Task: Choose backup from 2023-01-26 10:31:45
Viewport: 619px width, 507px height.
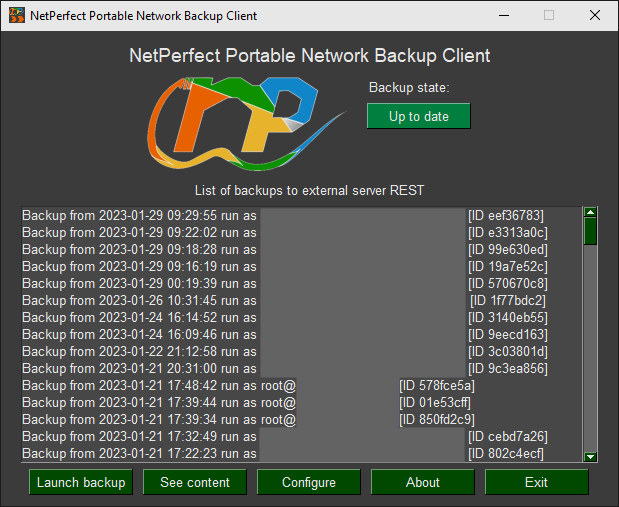Action: [300, 300]
